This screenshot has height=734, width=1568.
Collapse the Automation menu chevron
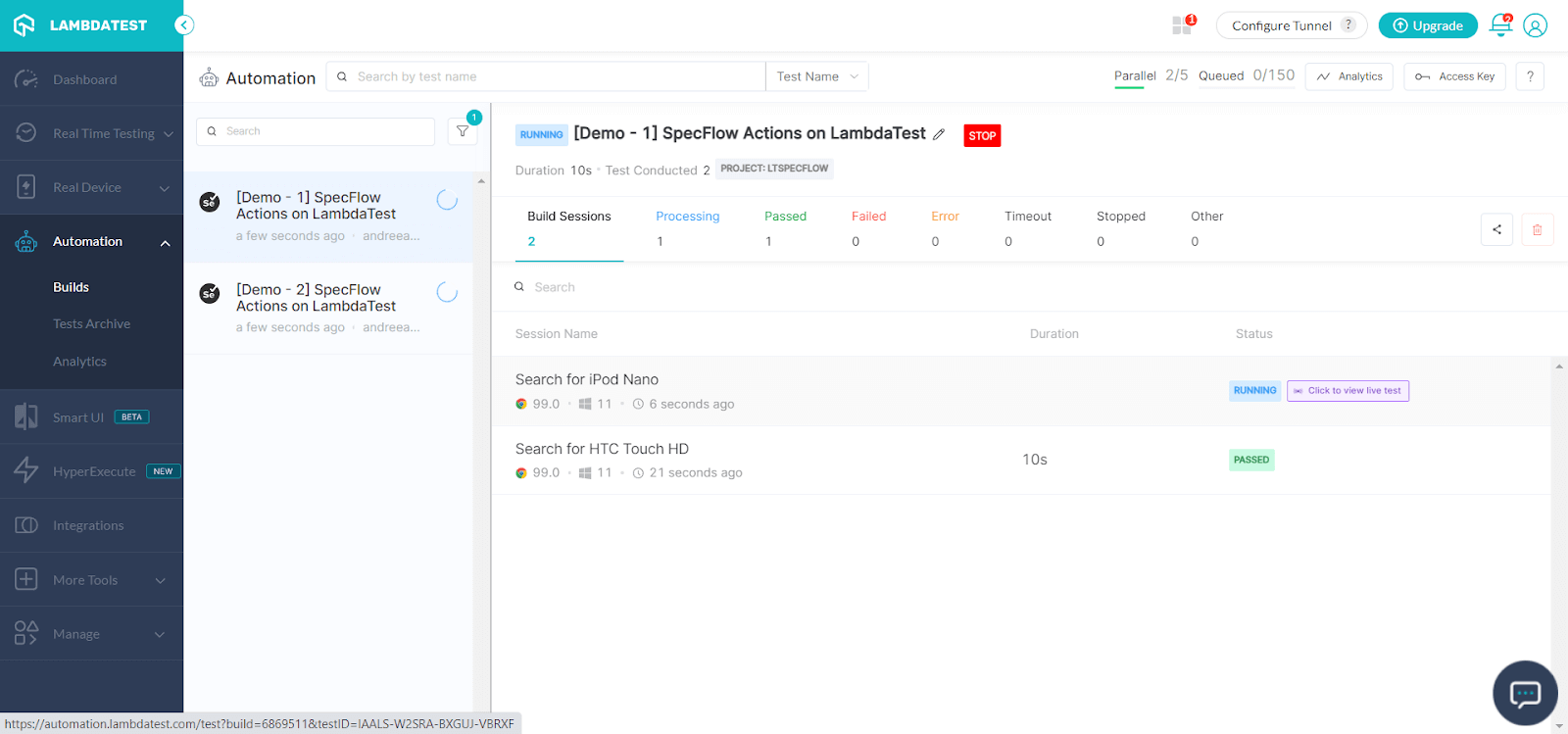(165, 243)
